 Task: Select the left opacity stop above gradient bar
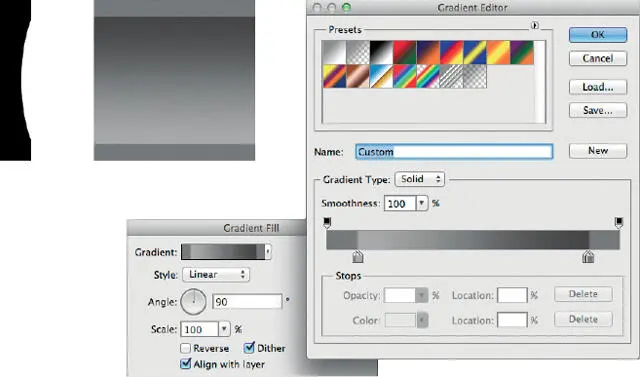point(327,222)
